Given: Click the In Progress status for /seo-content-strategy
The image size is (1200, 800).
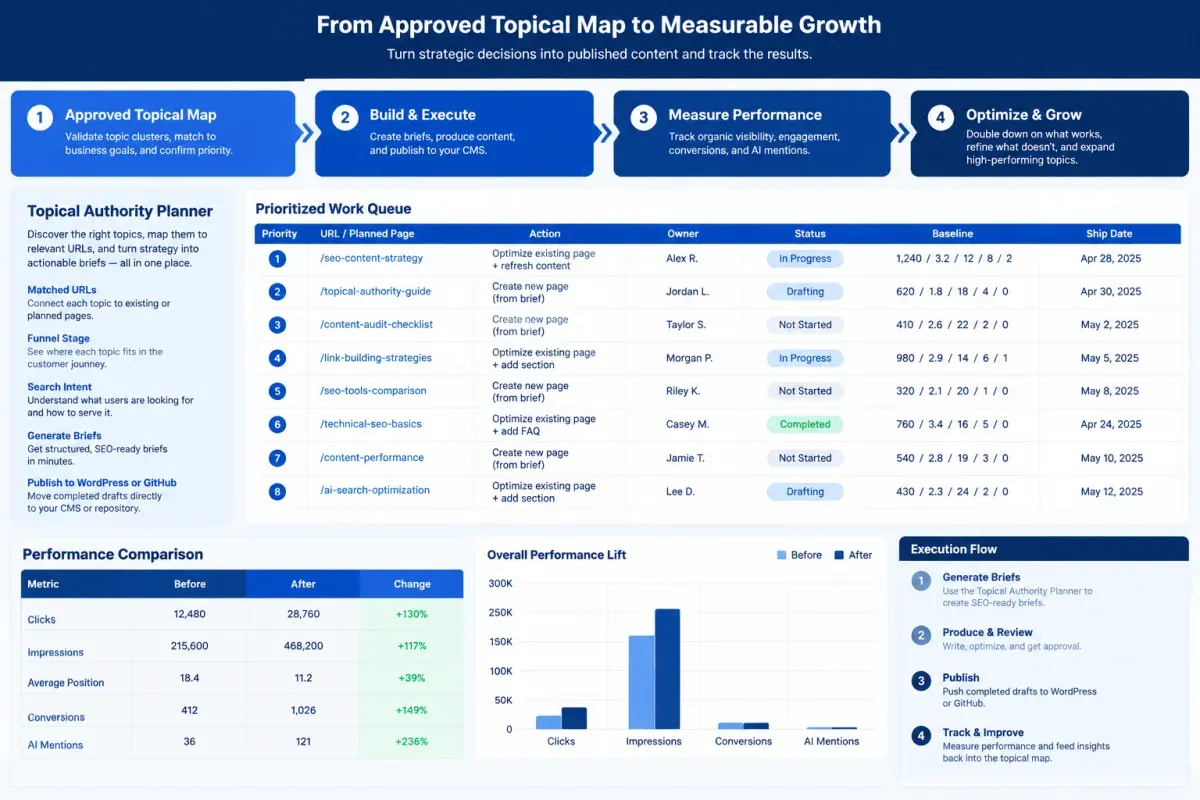Looking at the screenshot, I should (x=805, y=259).
